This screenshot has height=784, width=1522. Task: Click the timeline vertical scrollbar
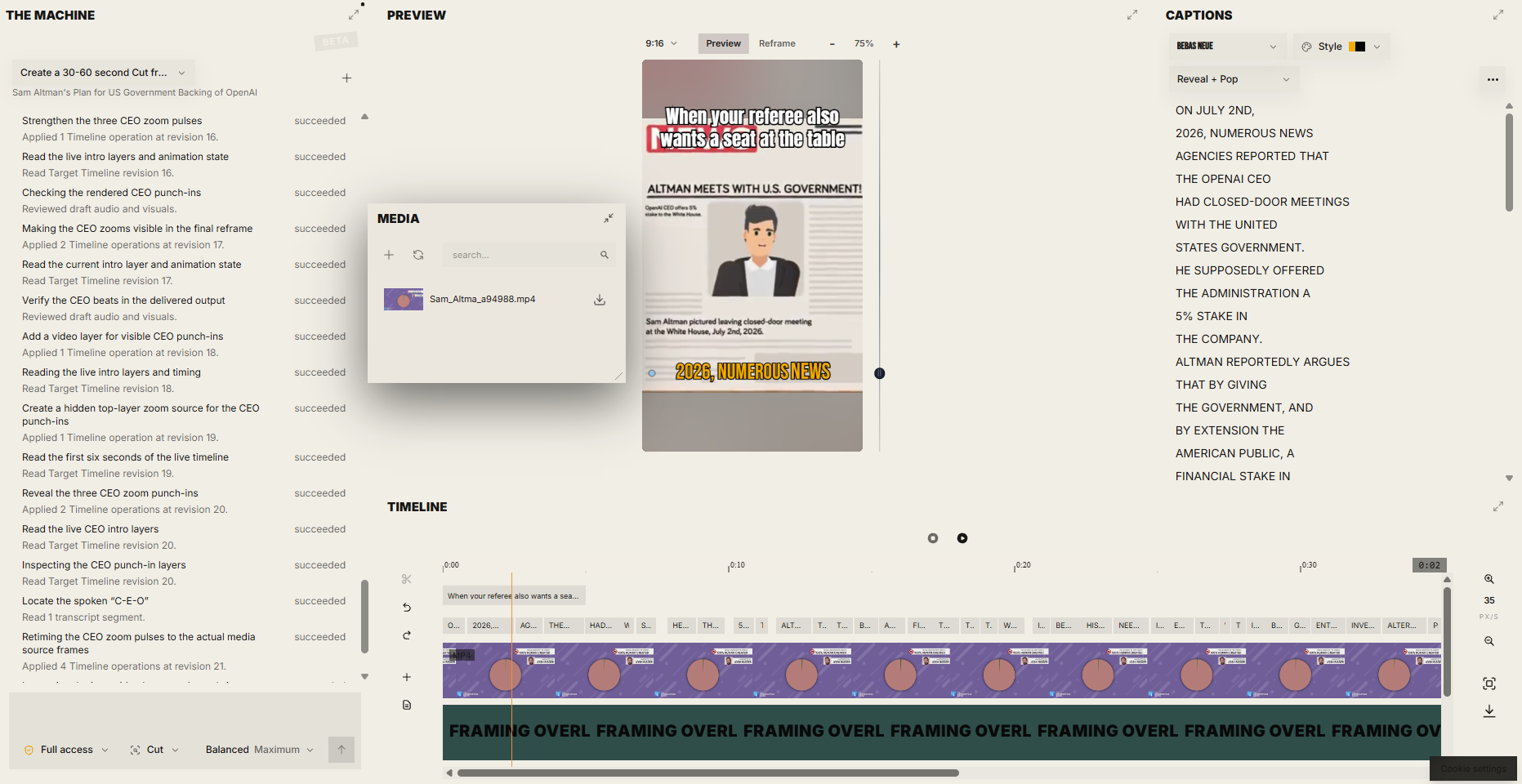point(1447,641)
